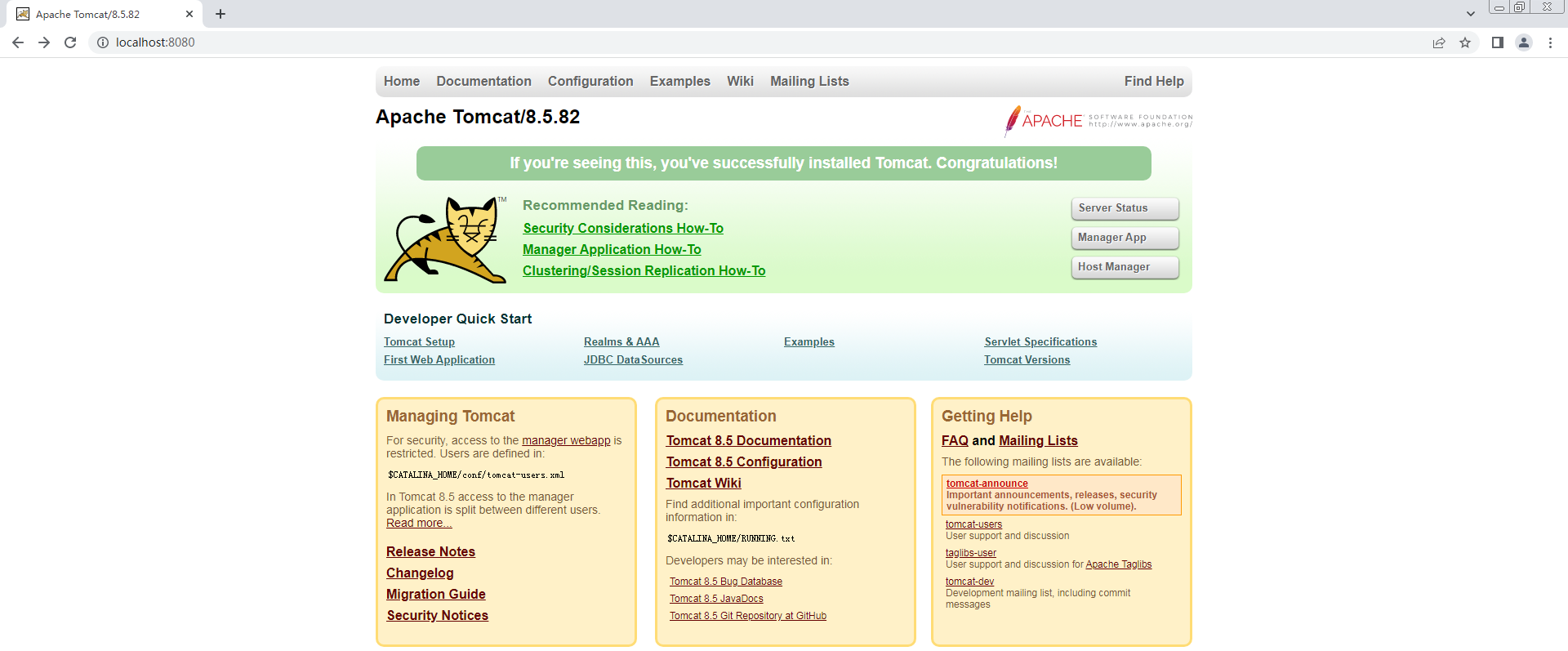Open the Changelog link
Screen dimensions: 1568x651
[x=420, y=573]
